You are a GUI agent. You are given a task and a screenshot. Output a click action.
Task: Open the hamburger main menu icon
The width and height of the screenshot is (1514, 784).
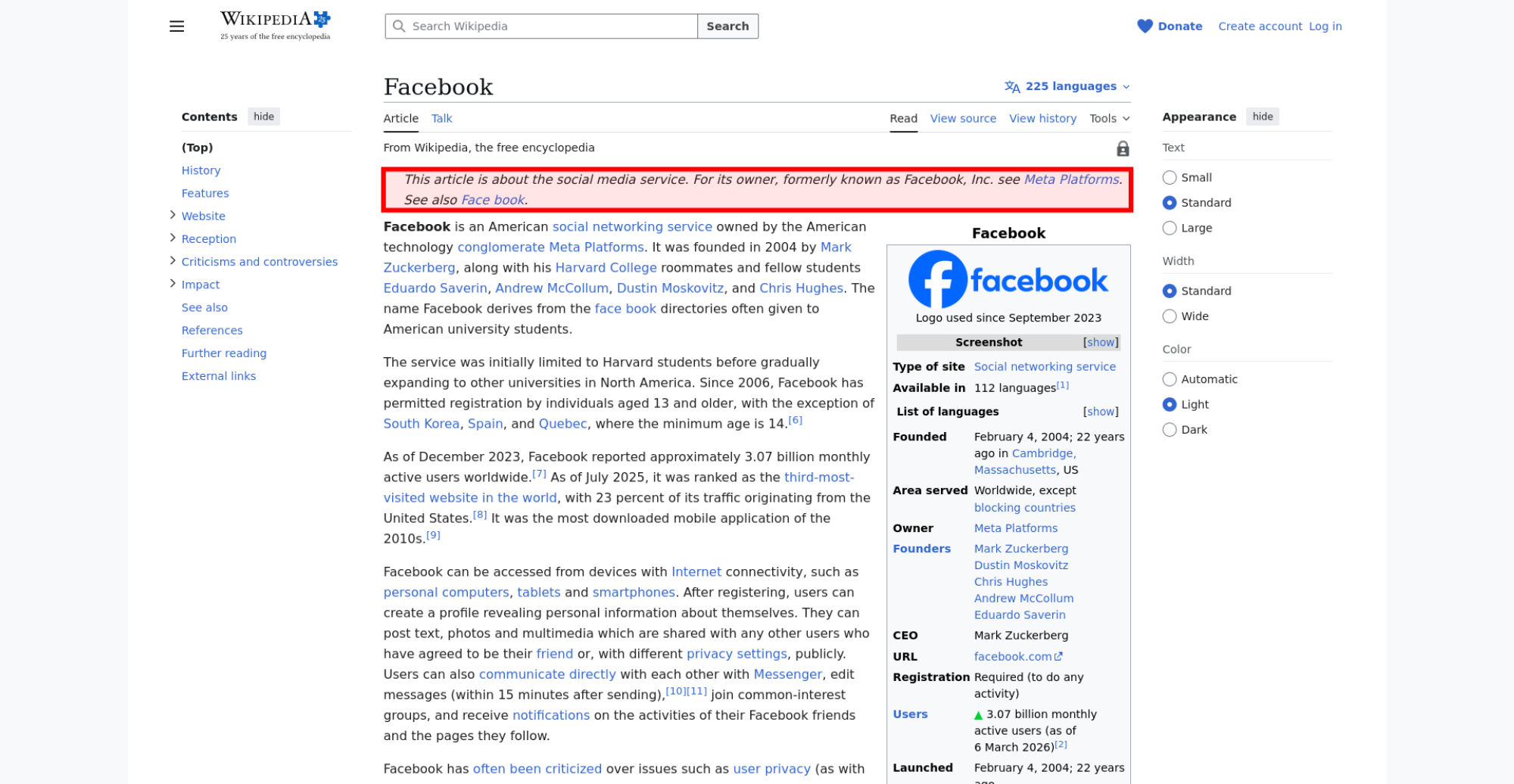176,26
